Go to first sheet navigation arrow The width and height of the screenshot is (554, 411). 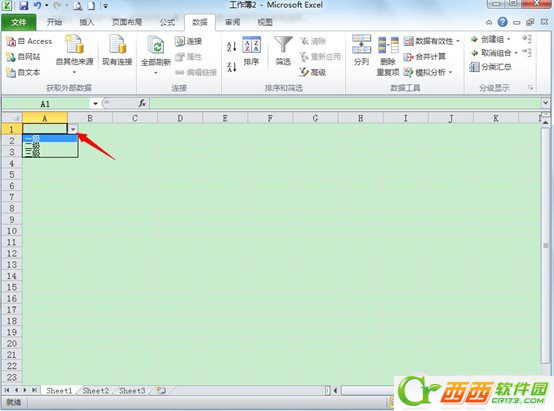pos(7,390)
